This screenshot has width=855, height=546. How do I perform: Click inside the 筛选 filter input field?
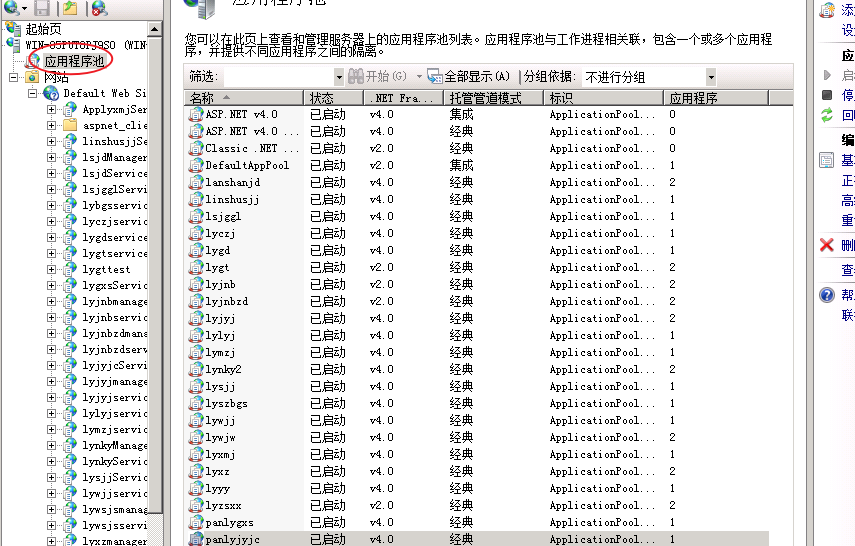click(x=278, y=77)
